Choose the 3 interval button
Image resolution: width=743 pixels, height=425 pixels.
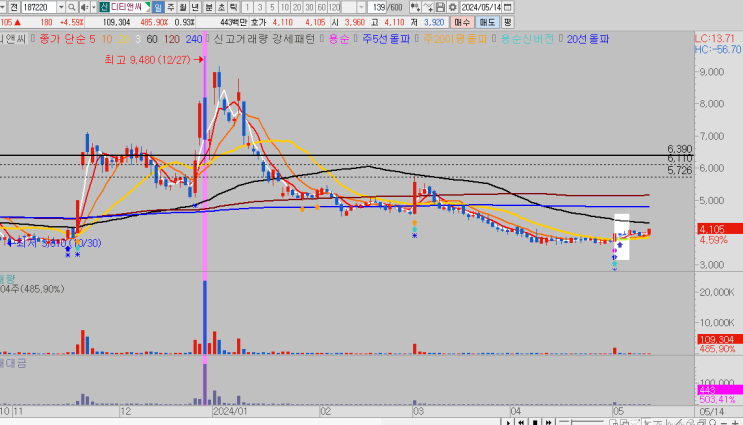click(x=259, y=7)
